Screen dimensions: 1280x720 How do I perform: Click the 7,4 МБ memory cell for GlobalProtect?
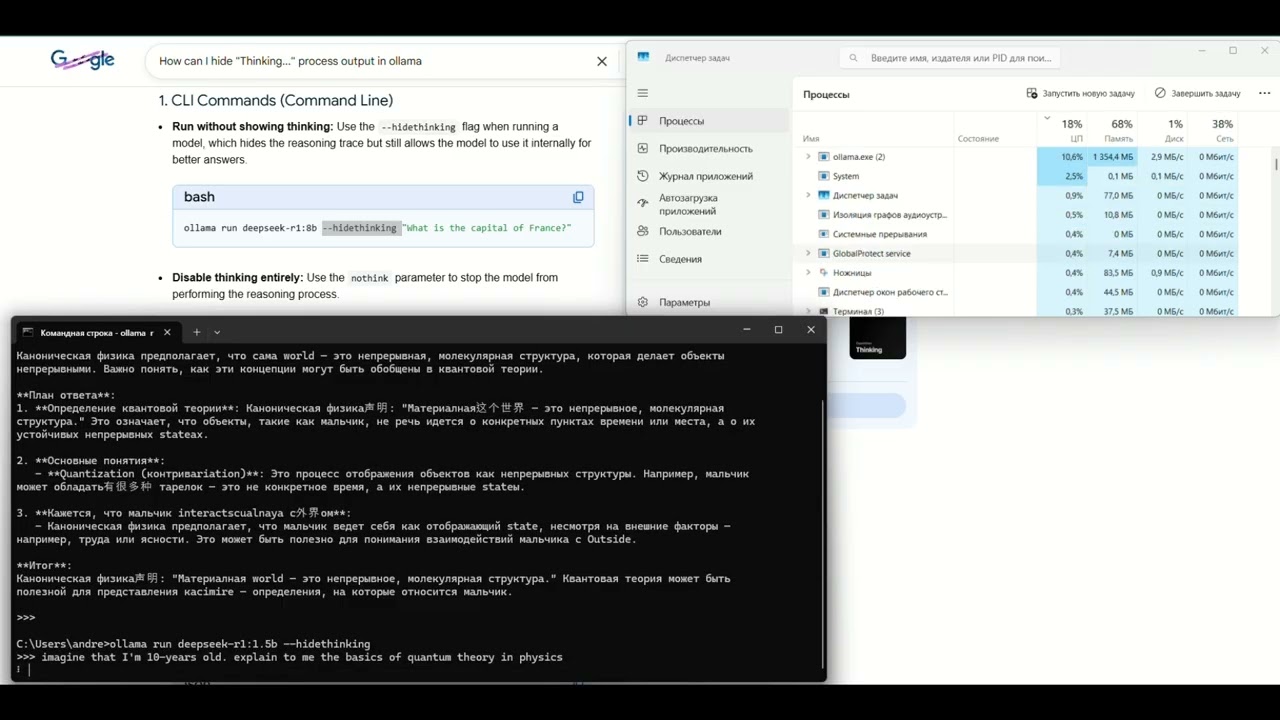coord(1120,253)
